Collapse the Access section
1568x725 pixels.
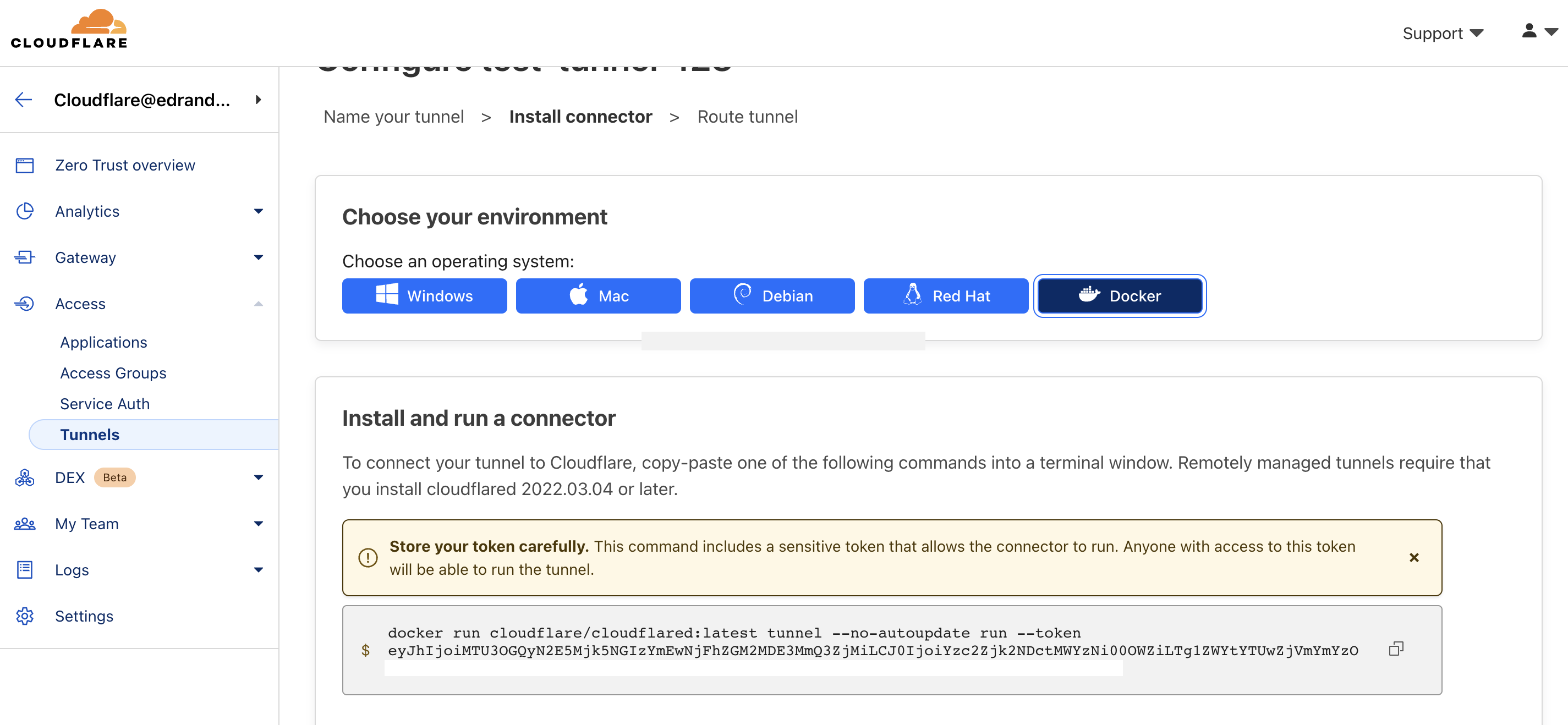coord(258,304)
